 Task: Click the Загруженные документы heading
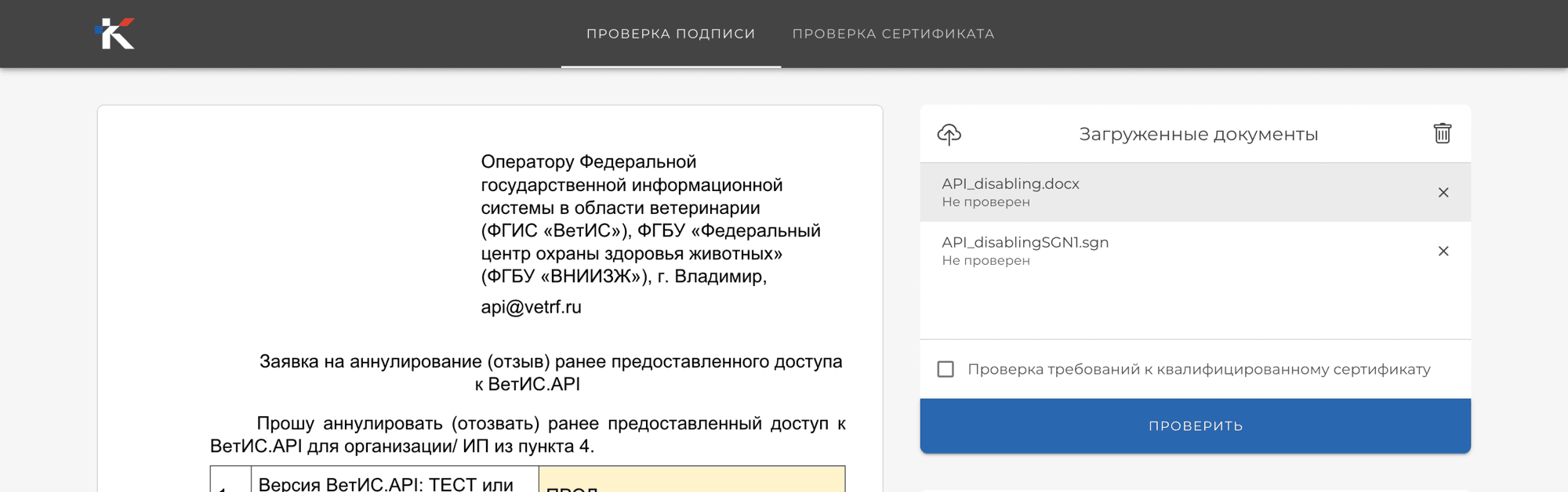tap(1198, 135)
